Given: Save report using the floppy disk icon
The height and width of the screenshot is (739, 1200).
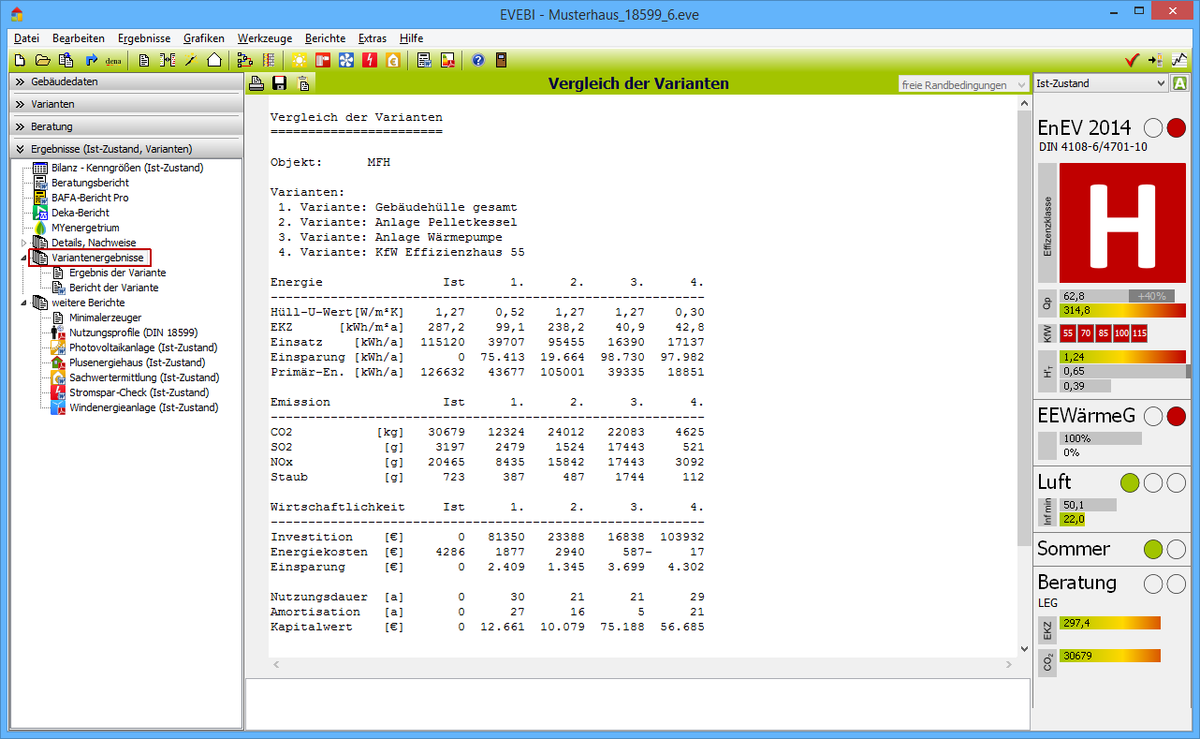Looking at the screenshot, I should tap(279, 84).
